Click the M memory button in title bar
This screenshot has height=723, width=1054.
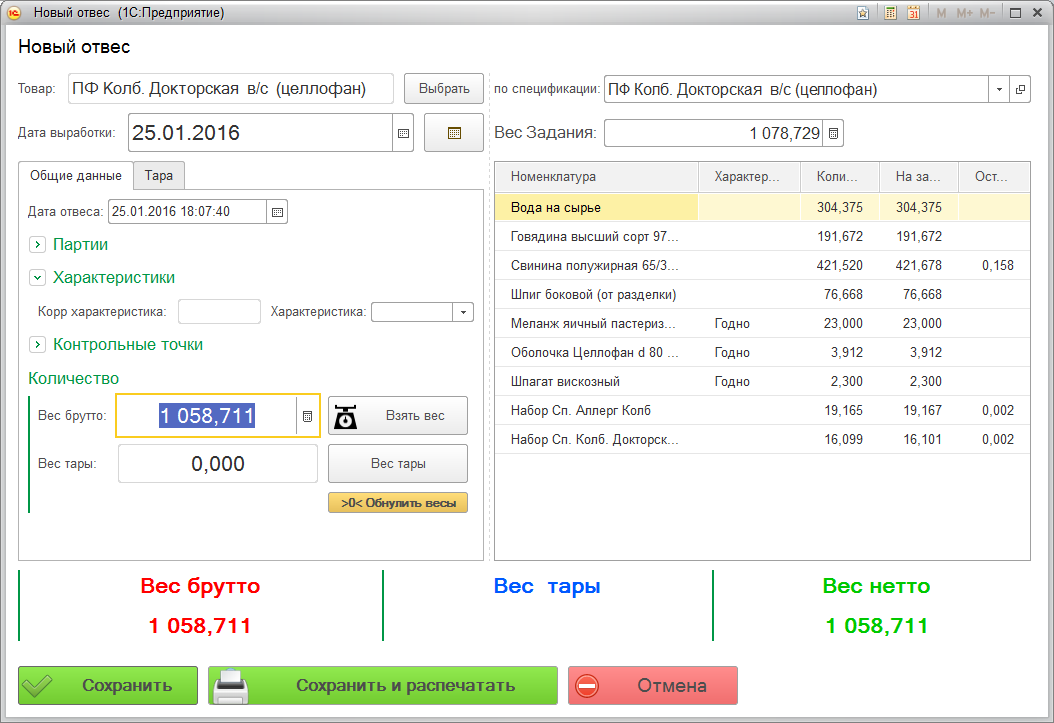click(x=941, y=13)
